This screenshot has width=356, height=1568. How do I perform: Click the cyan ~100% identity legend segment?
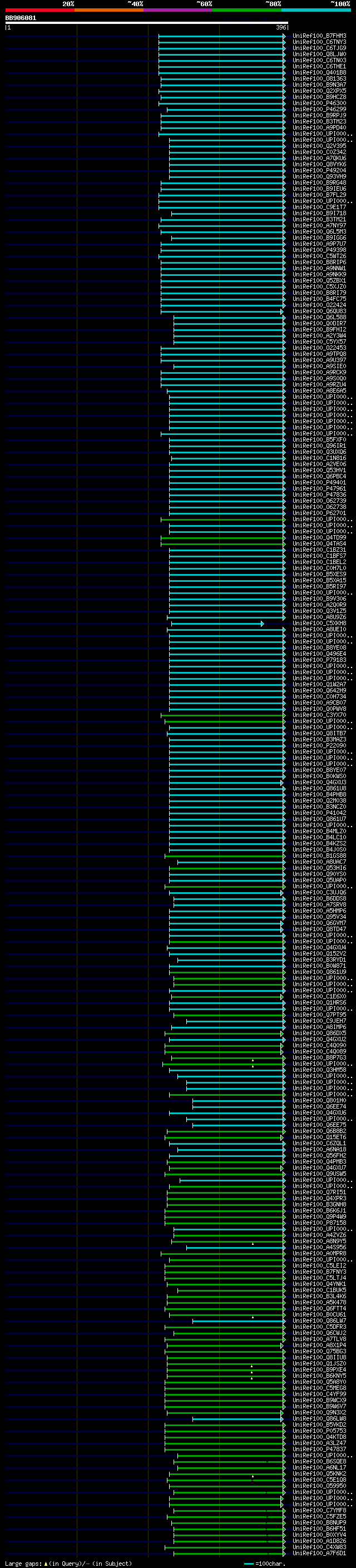click(316, 10)
